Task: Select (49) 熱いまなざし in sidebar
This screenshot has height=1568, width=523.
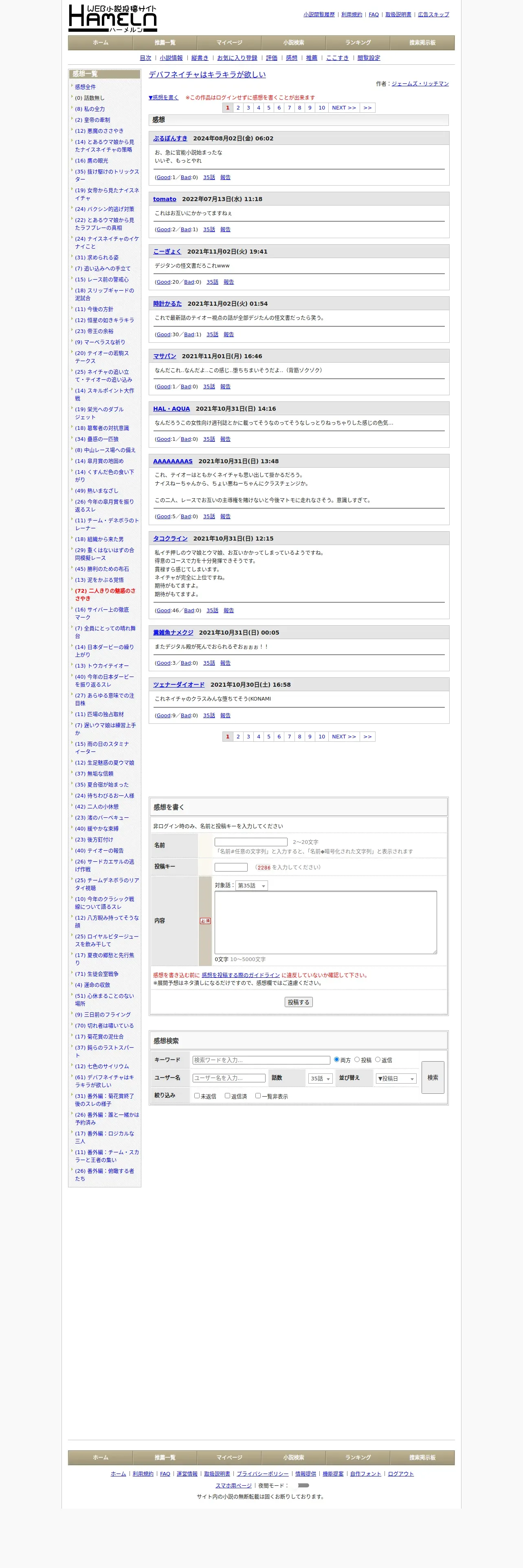Action: coord(97,491)
